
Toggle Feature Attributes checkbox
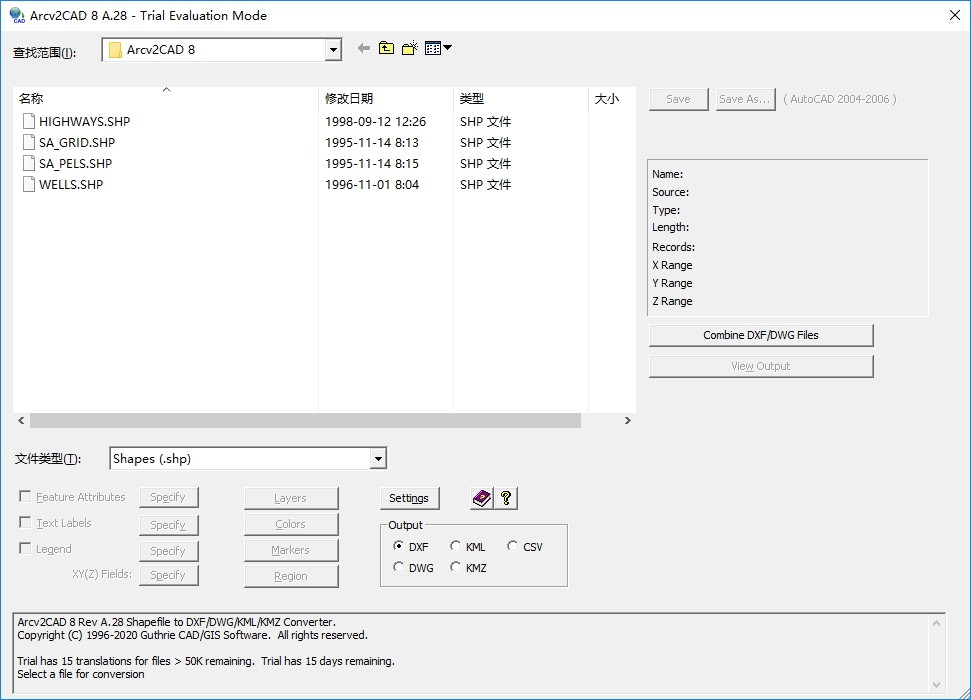click(x=25, y=496)
